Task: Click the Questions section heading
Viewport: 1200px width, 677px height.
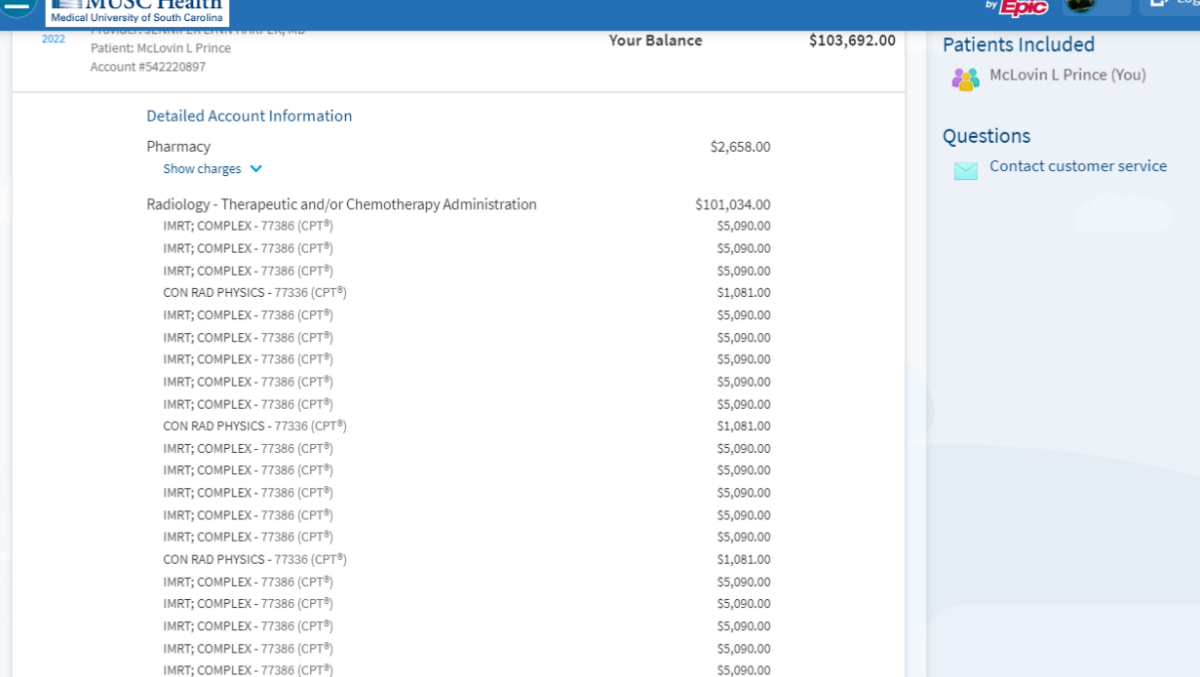Action: tap(986, 136)
